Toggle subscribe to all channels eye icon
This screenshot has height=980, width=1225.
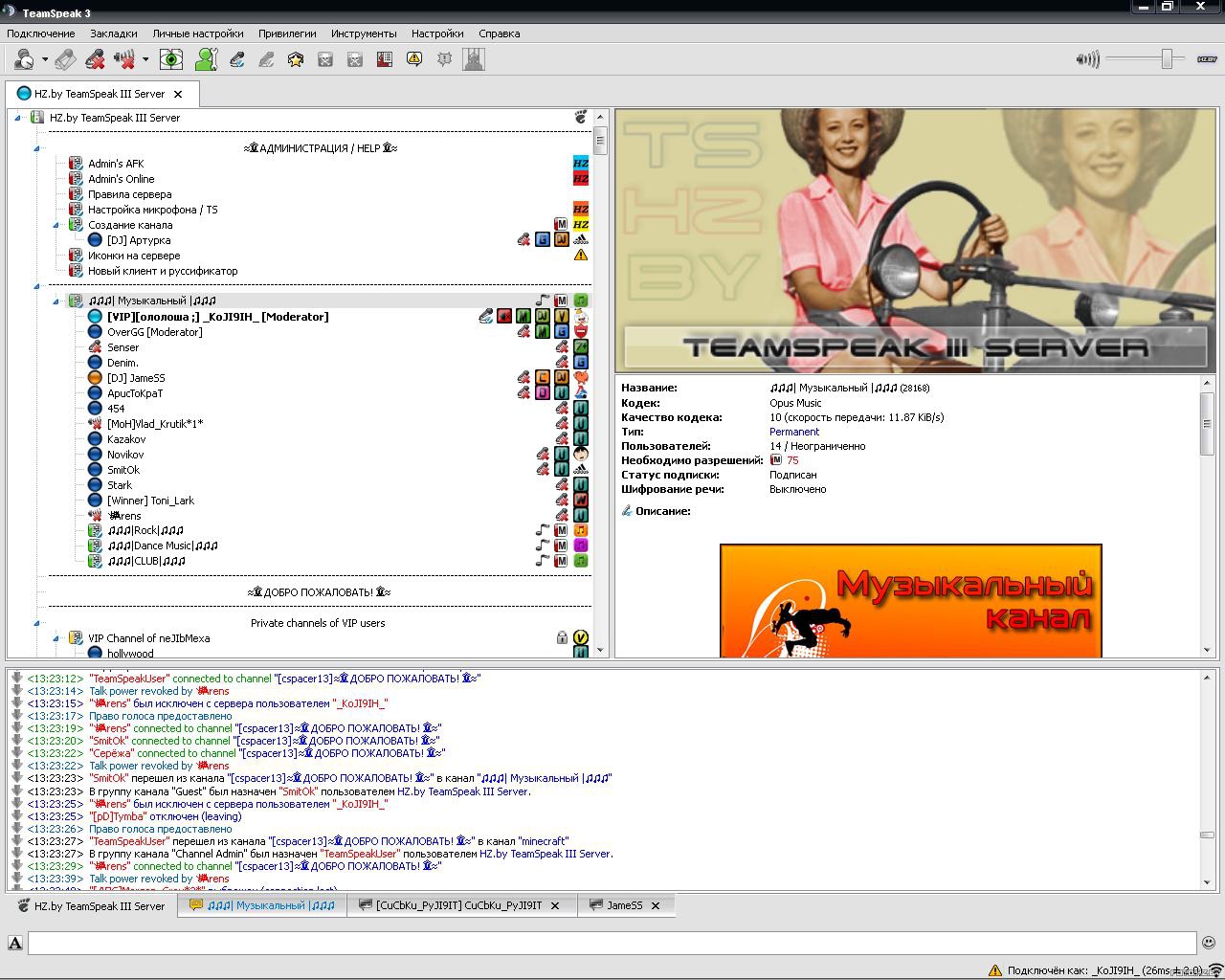tap(171, 59)
